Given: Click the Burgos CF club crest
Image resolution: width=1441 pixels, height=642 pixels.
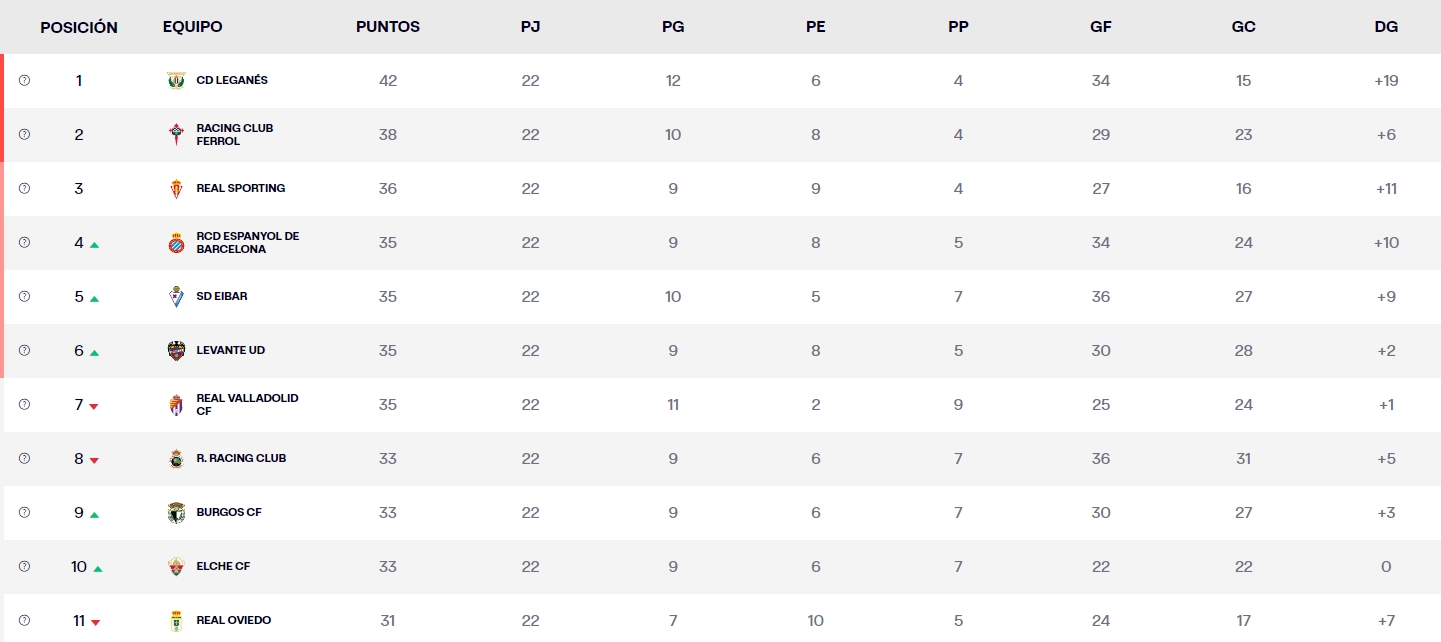Looking at the screenshot, I should [176, 512].
